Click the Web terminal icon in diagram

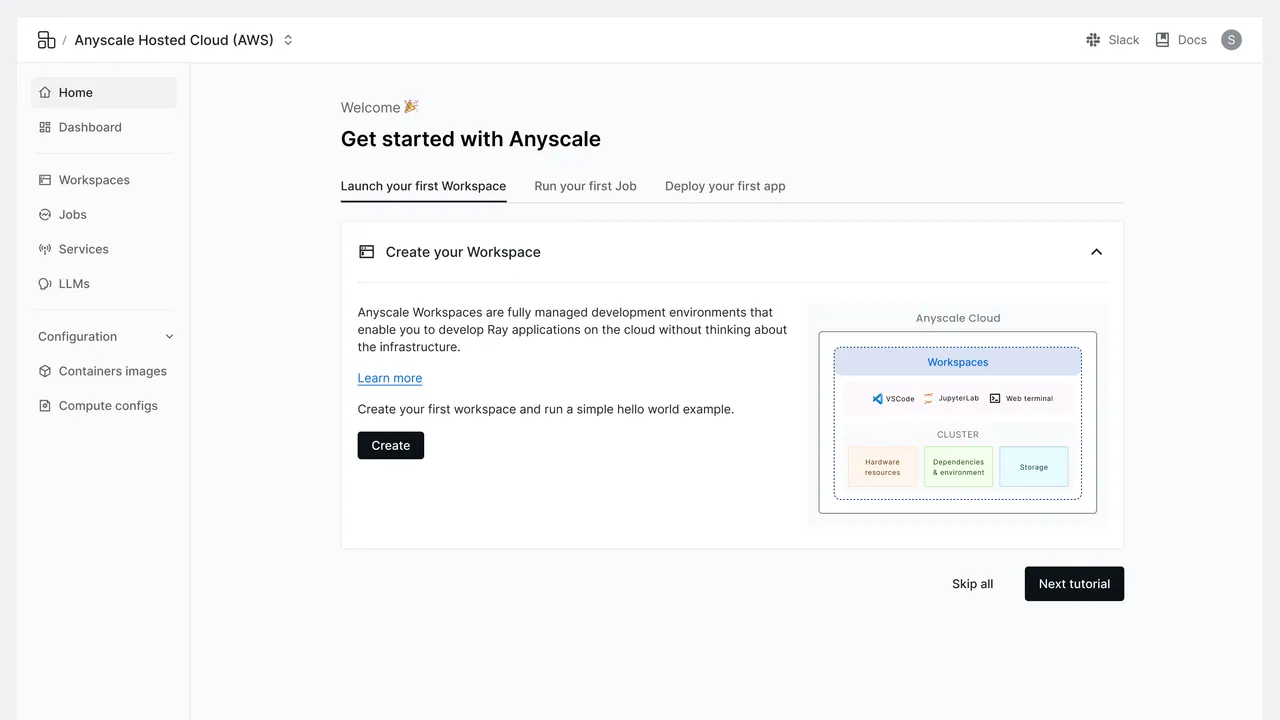coord(995,398)
